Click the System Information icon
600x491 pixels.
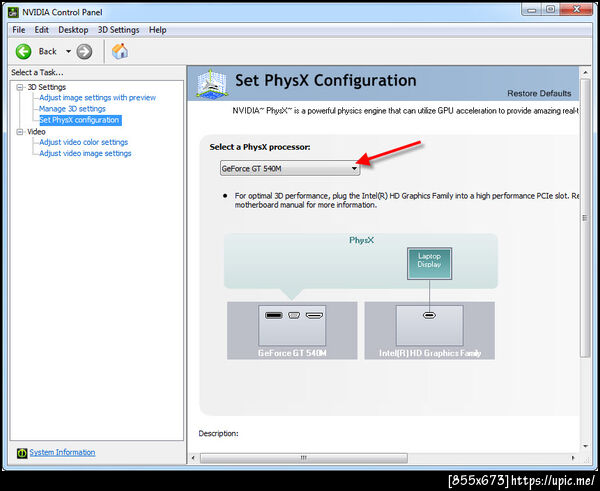point(22,453)
